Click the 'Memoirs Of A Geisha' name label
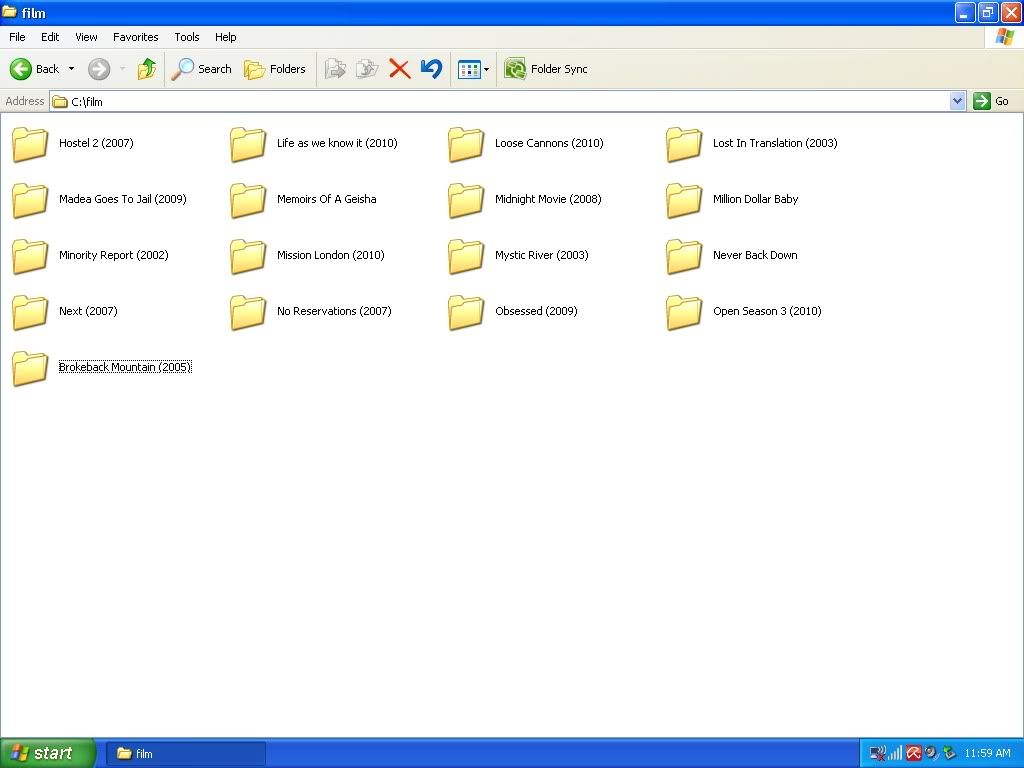This screenshot has height=768, width=1024. (x=327, y=199)
